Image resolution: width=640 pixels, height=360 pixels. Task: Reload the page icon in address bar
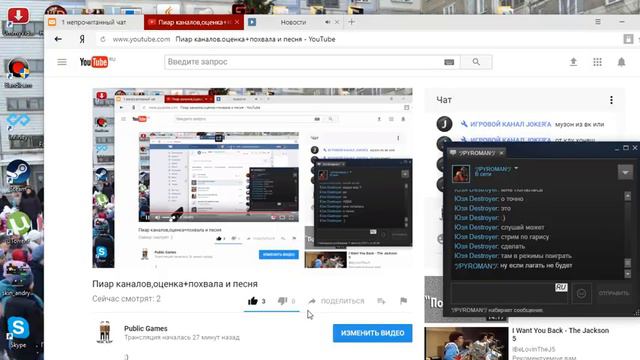(102, 39)
